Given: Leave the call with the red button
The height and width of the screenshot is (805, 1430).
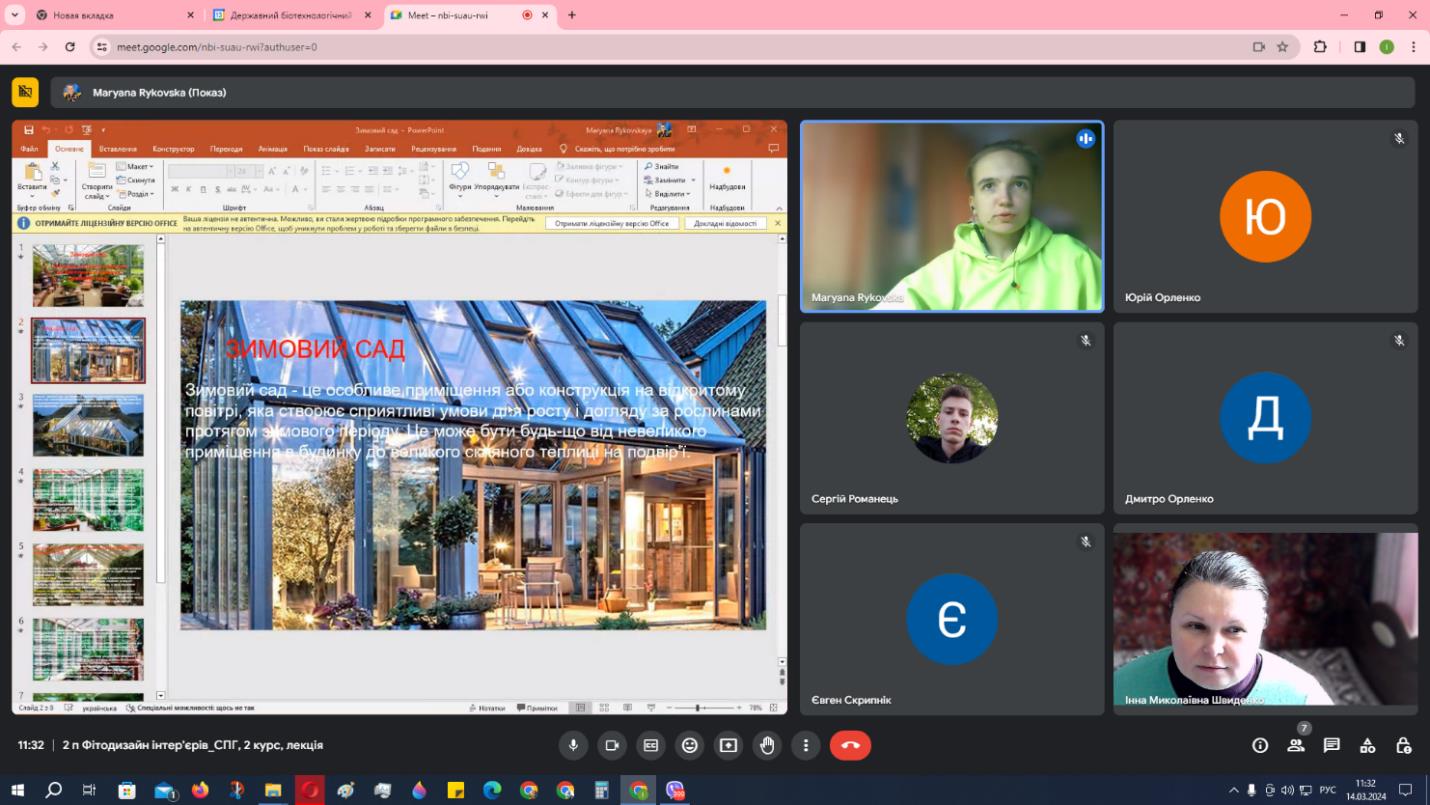Looking at the screenshot, I should 850,745.
